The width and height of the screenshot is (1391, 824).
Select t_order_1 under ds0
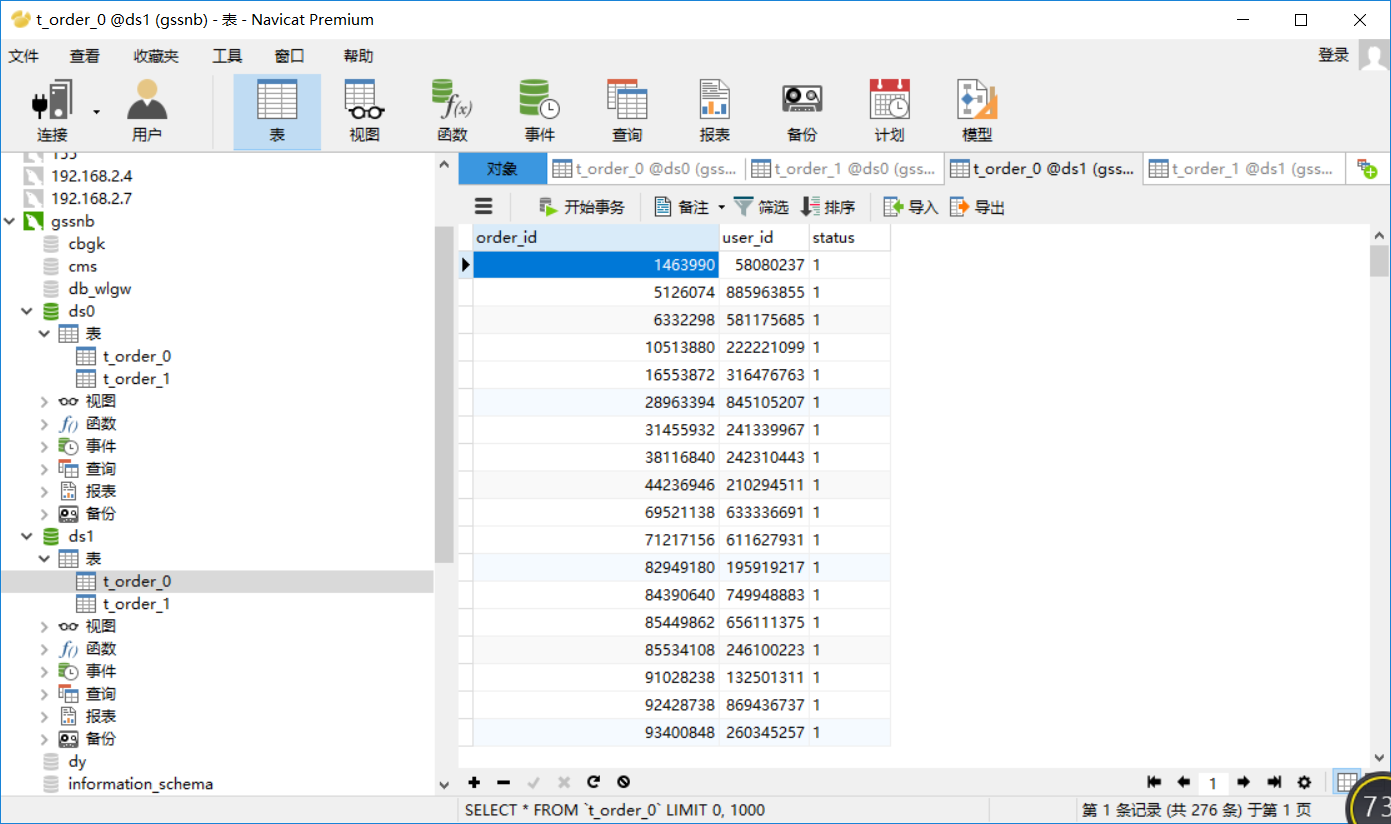point(136,379)
